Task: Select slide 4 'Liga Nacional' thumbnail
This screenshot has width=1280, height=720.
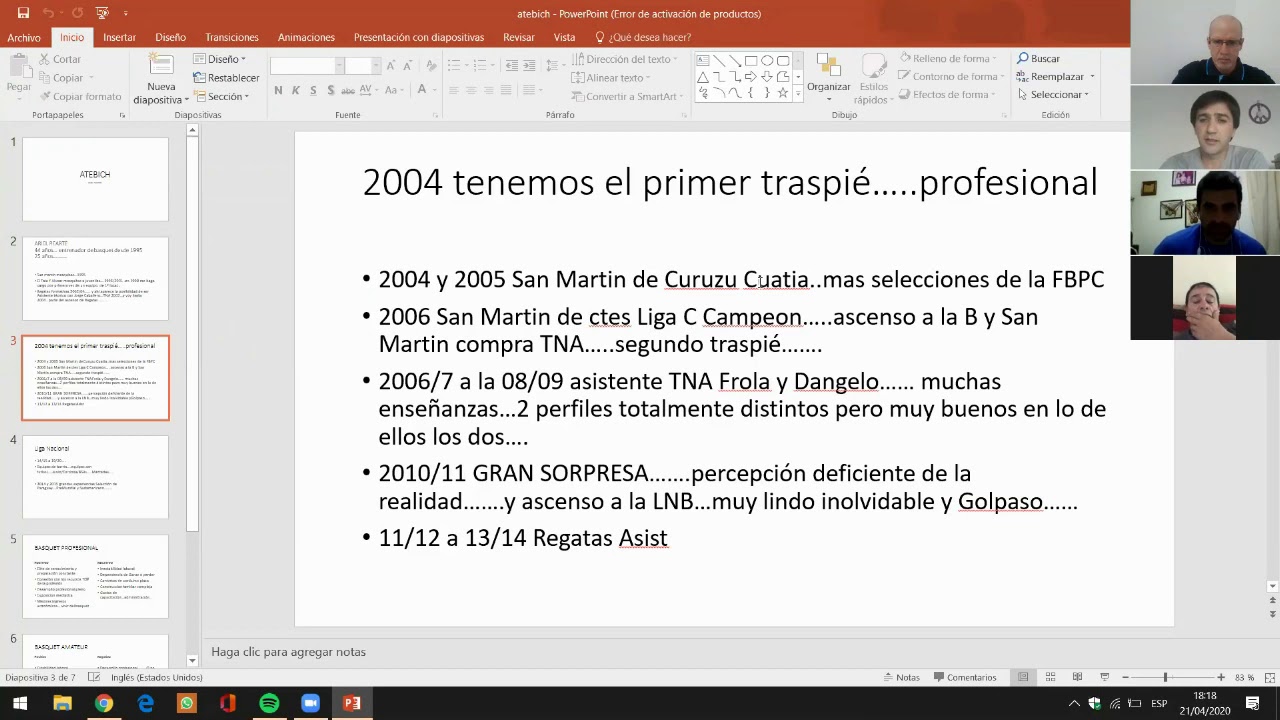Action: [96, 477]
